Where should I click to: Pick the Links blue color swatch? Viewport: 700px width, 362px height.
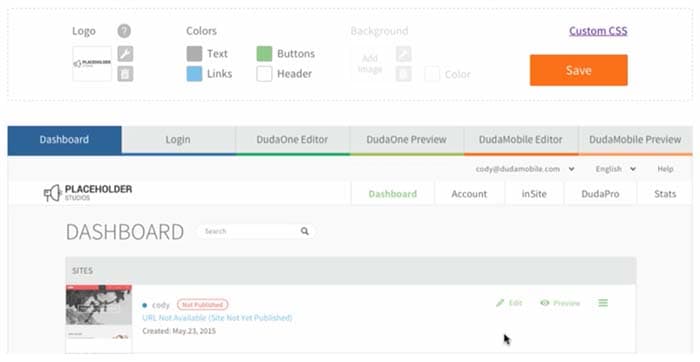[x=194, y=74]
